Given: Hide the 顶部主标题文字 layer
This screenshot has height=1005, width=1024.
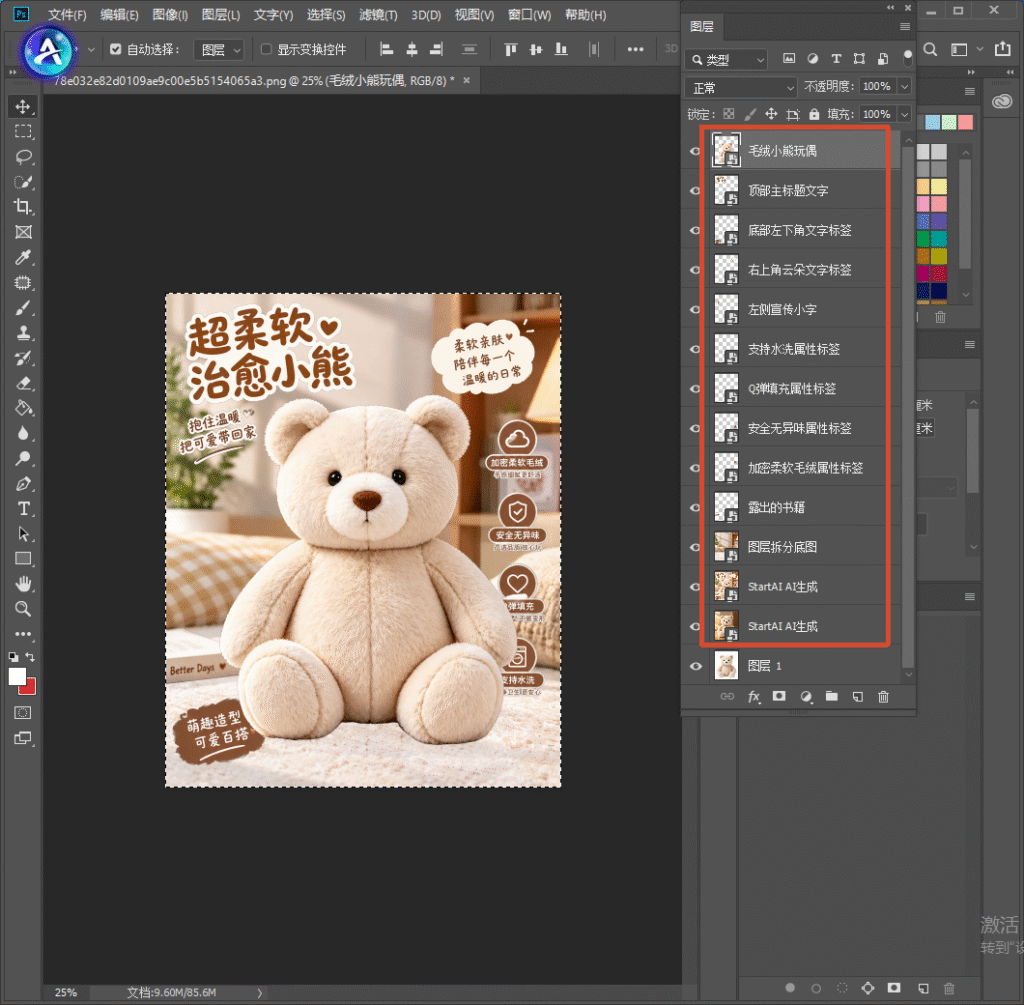Looking at the screenshot, I should (x=695, y=191).
